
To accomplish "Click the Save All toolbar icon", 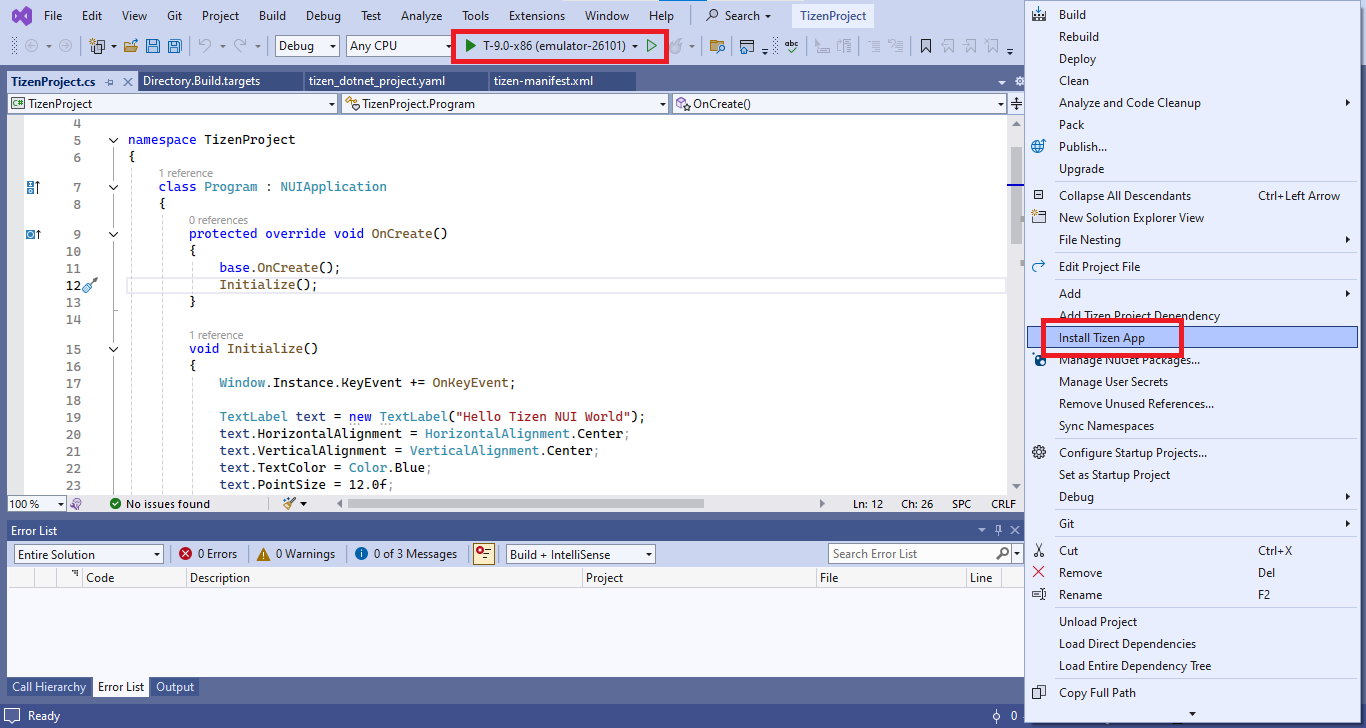I will (x=175, y=46).
